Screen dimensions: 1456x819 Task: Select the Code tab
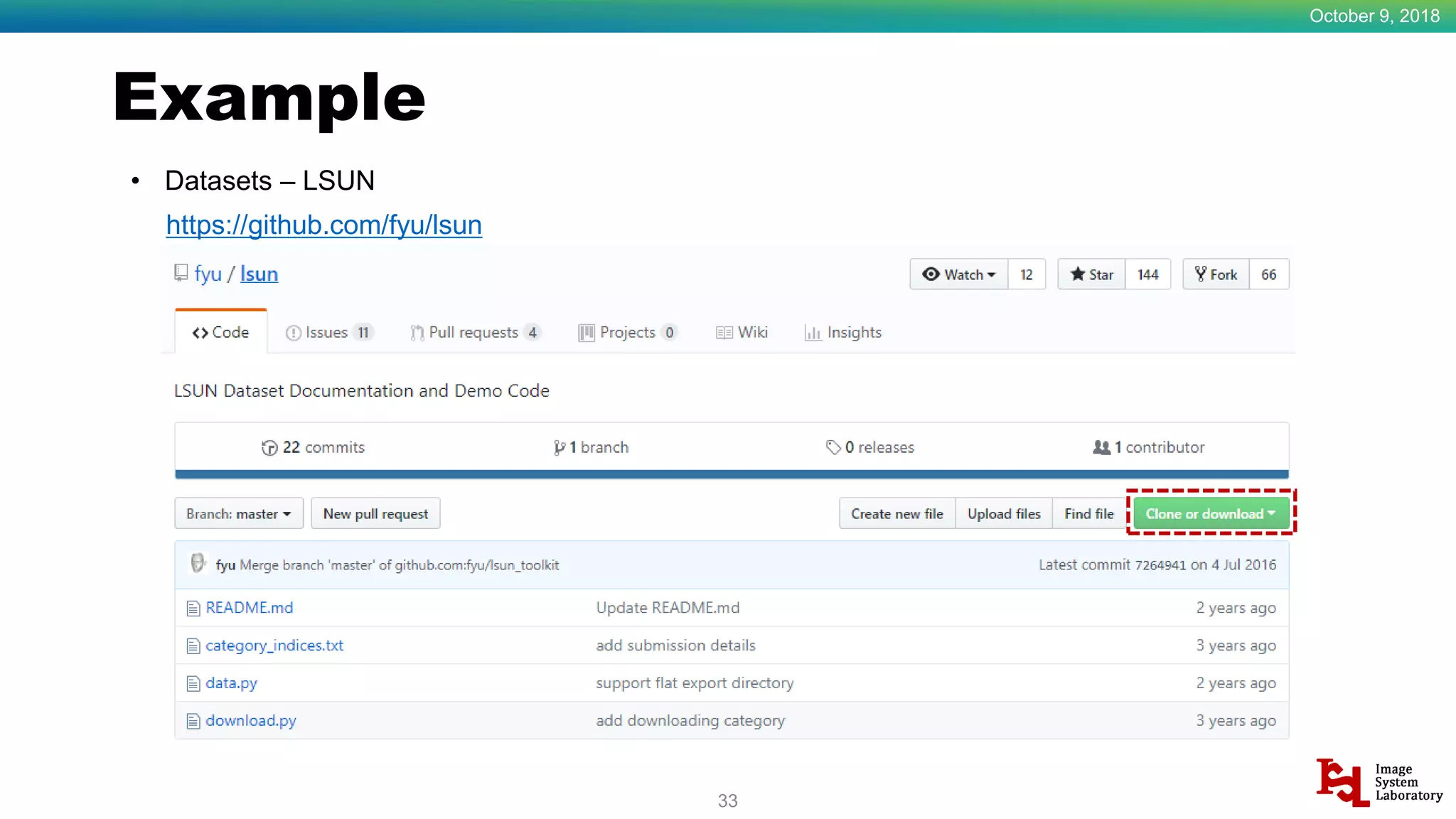click(221, 332)
